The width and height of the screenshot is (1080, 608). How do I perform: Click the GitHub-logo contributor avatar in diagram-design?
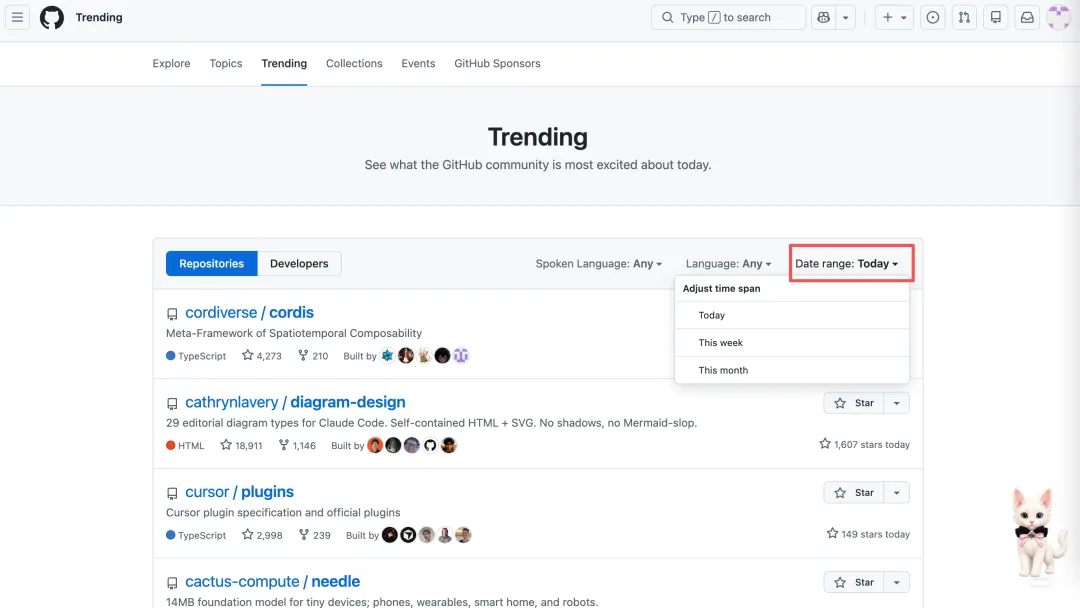(x=430, y=445)
